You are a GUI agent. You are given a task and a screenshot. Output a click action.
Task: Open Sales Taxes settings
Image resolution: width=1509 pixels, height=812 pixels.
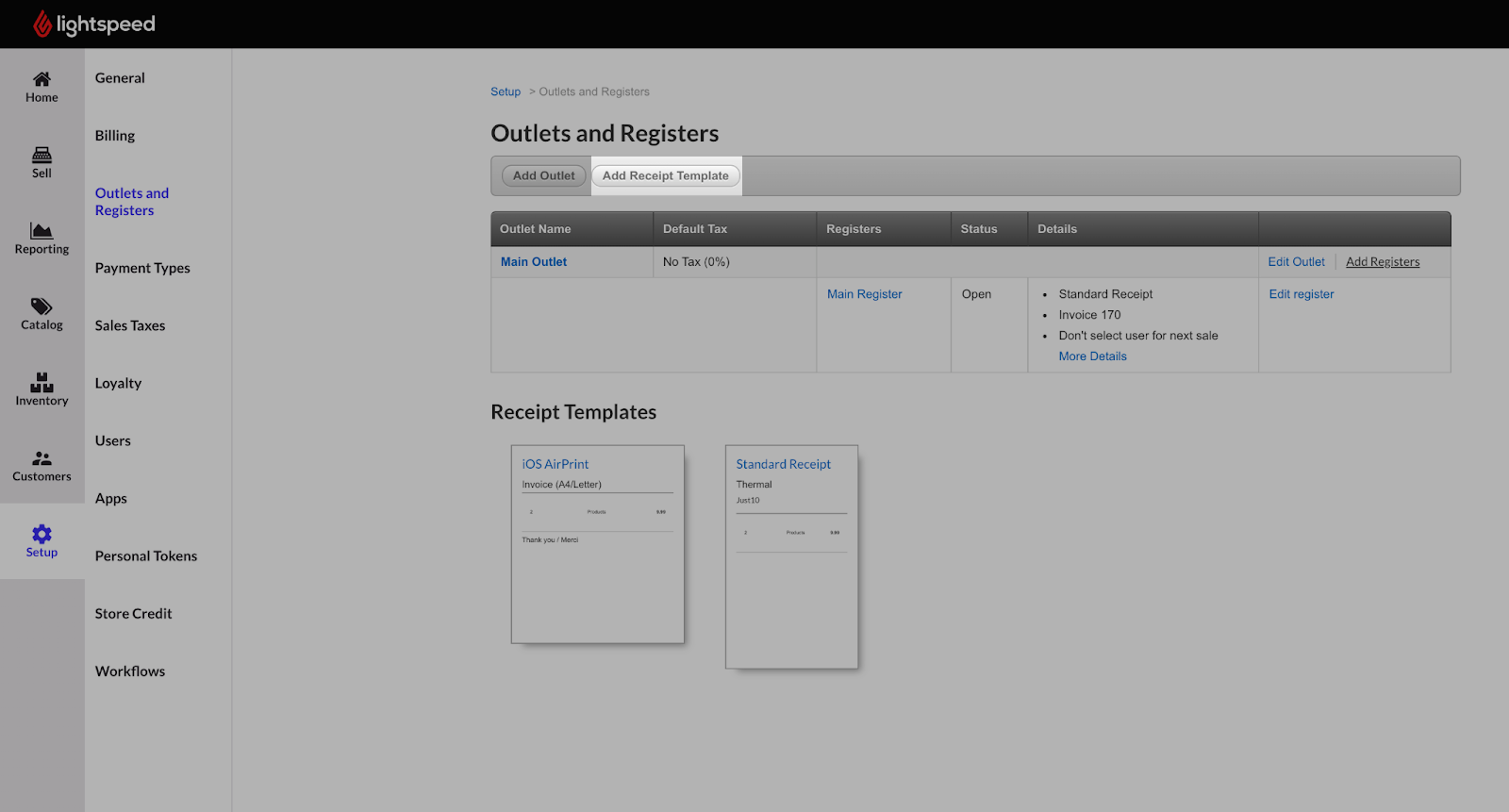[x=130, y=326]
